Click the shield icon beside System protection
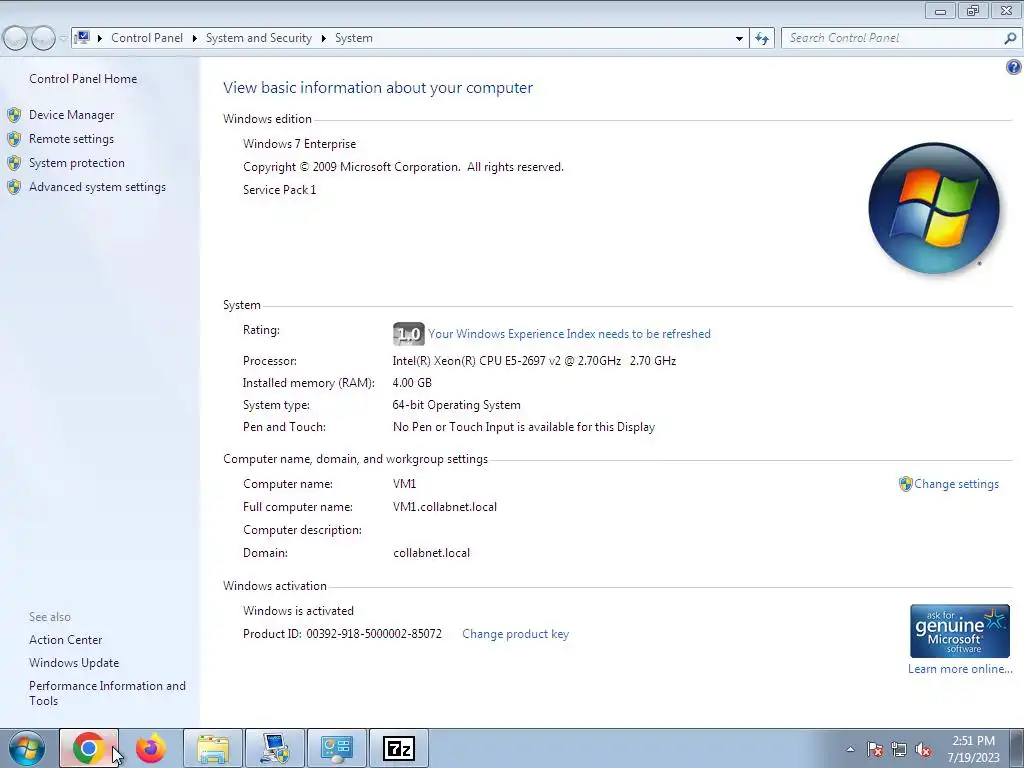The width and height of the screenshot is (1024, 768). tap(14, 163)
